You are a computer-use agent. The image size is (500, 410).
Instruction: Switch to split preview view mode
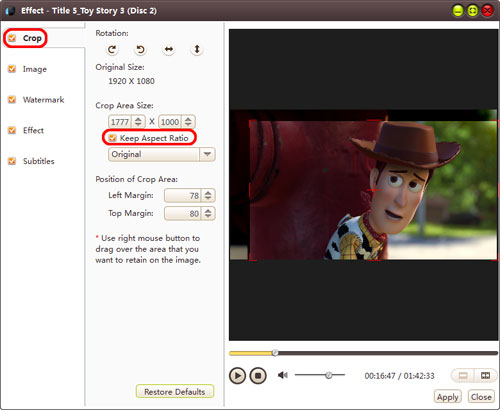click(x=485, y=376)
